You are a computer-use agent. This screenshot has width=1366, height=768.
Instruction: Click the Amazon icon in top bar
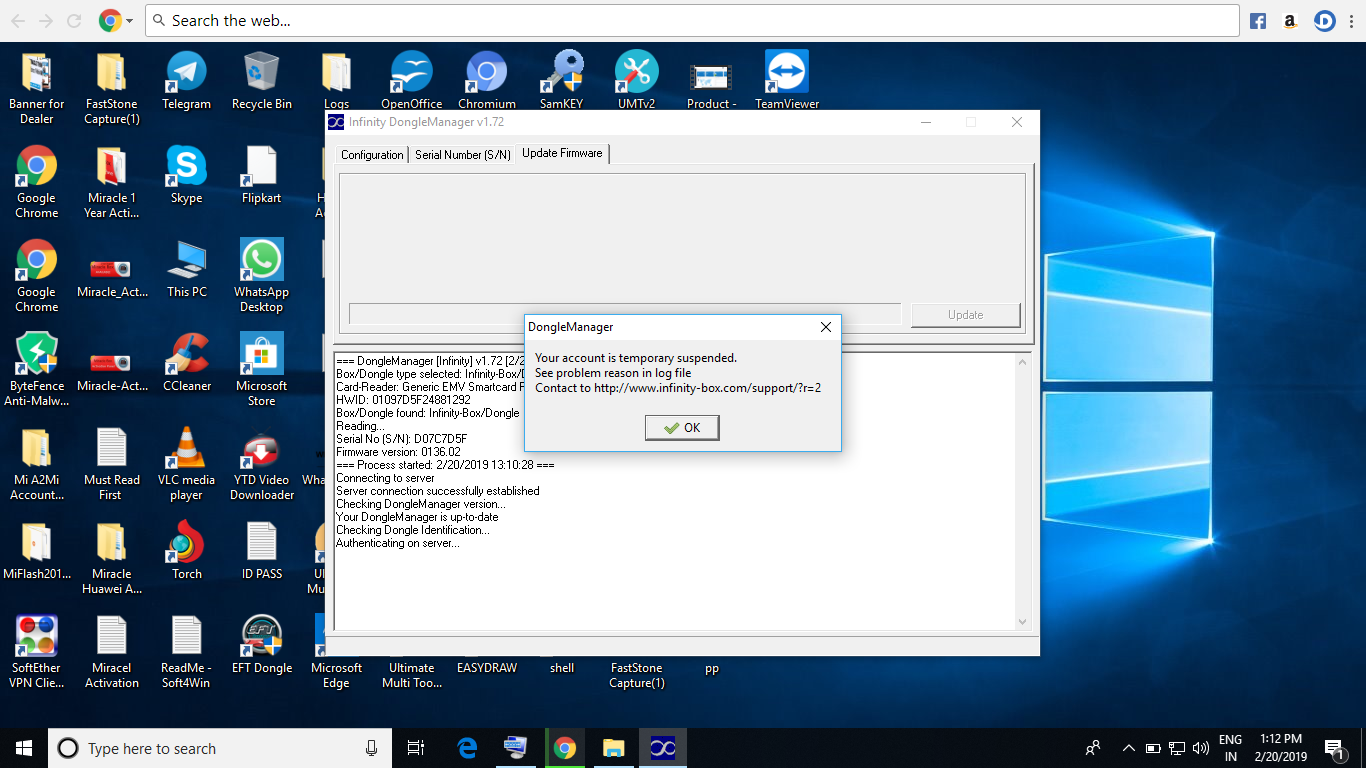click(x=1290, y=20)
